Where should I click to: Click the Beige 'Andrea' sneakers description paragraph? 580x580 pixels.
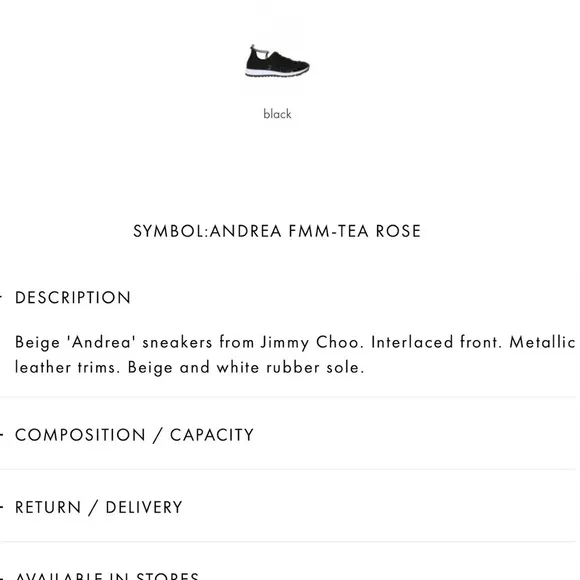(295, 355)
